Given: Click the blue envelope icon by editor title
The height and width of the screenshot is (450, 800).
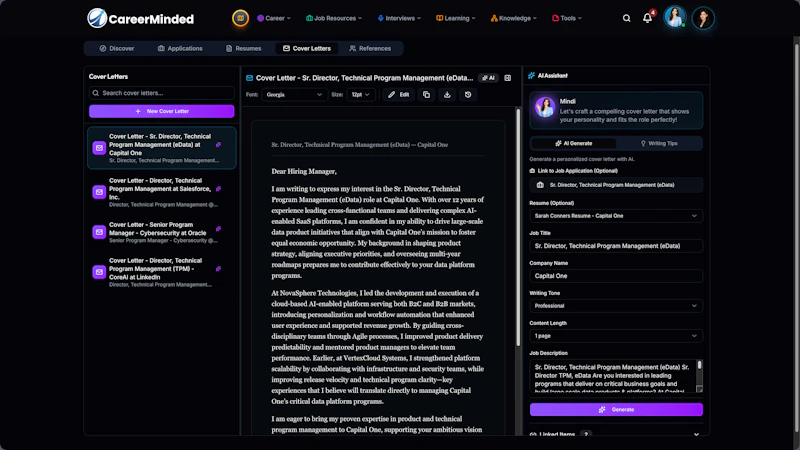Looking at the screenshot, I should (x=249, y=78).
